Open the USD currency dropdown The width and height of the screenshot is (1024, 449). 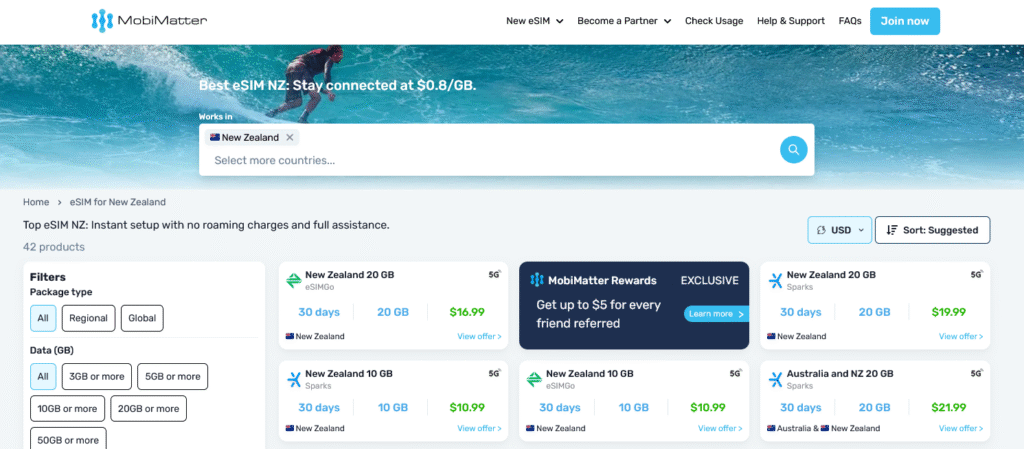[x=840, y=230]
